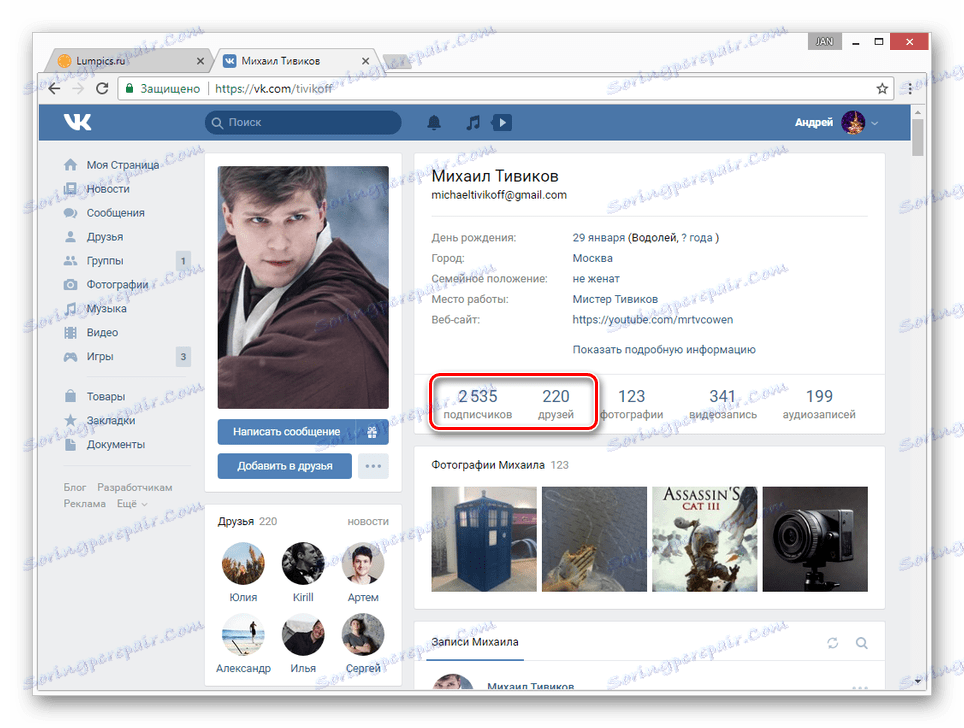
Task: Open 341 видеозапись counter
Action: [723, 404]
